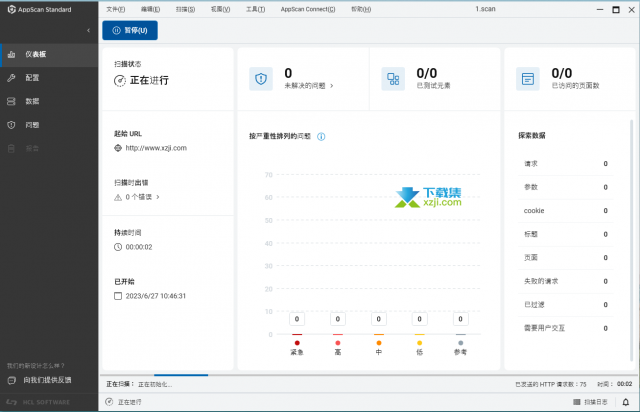Screen dimensions: 640x412
Task: Click the gray 参考 informational legend dot
Action: pos(460,343)
